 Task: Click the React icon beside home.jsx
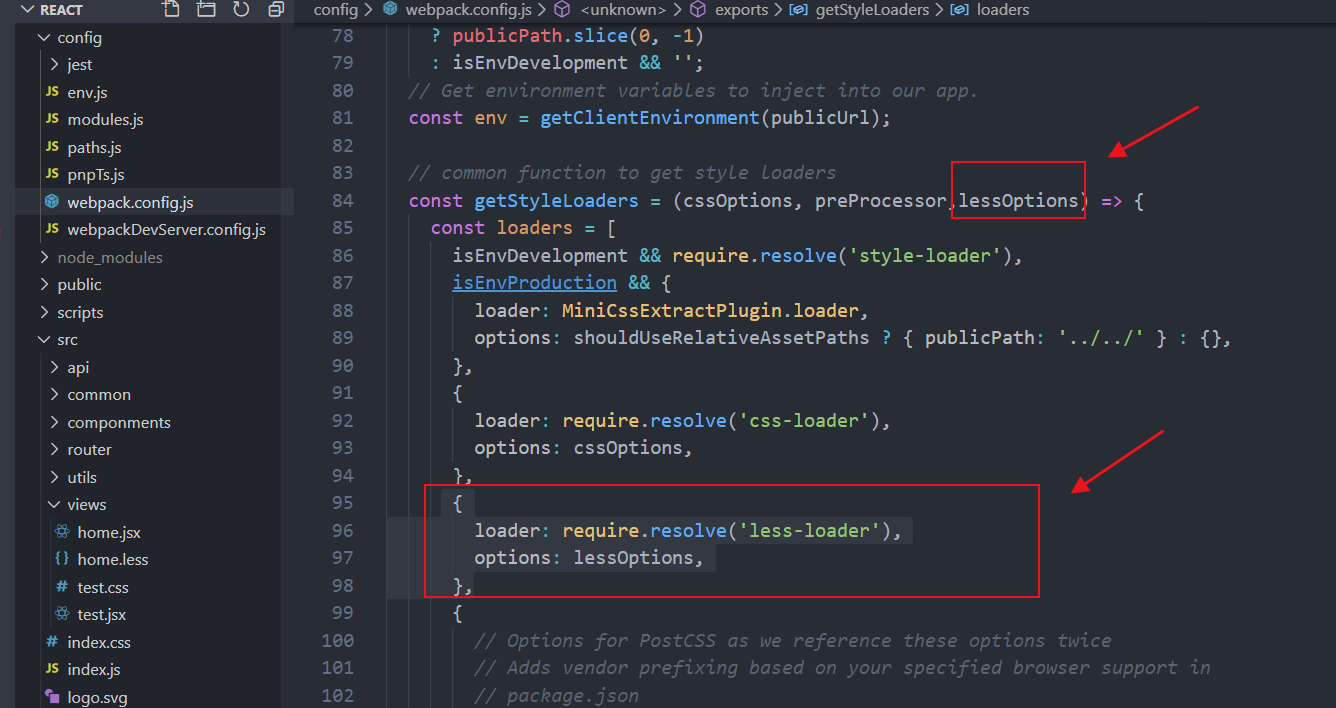[x=62, y=532]
